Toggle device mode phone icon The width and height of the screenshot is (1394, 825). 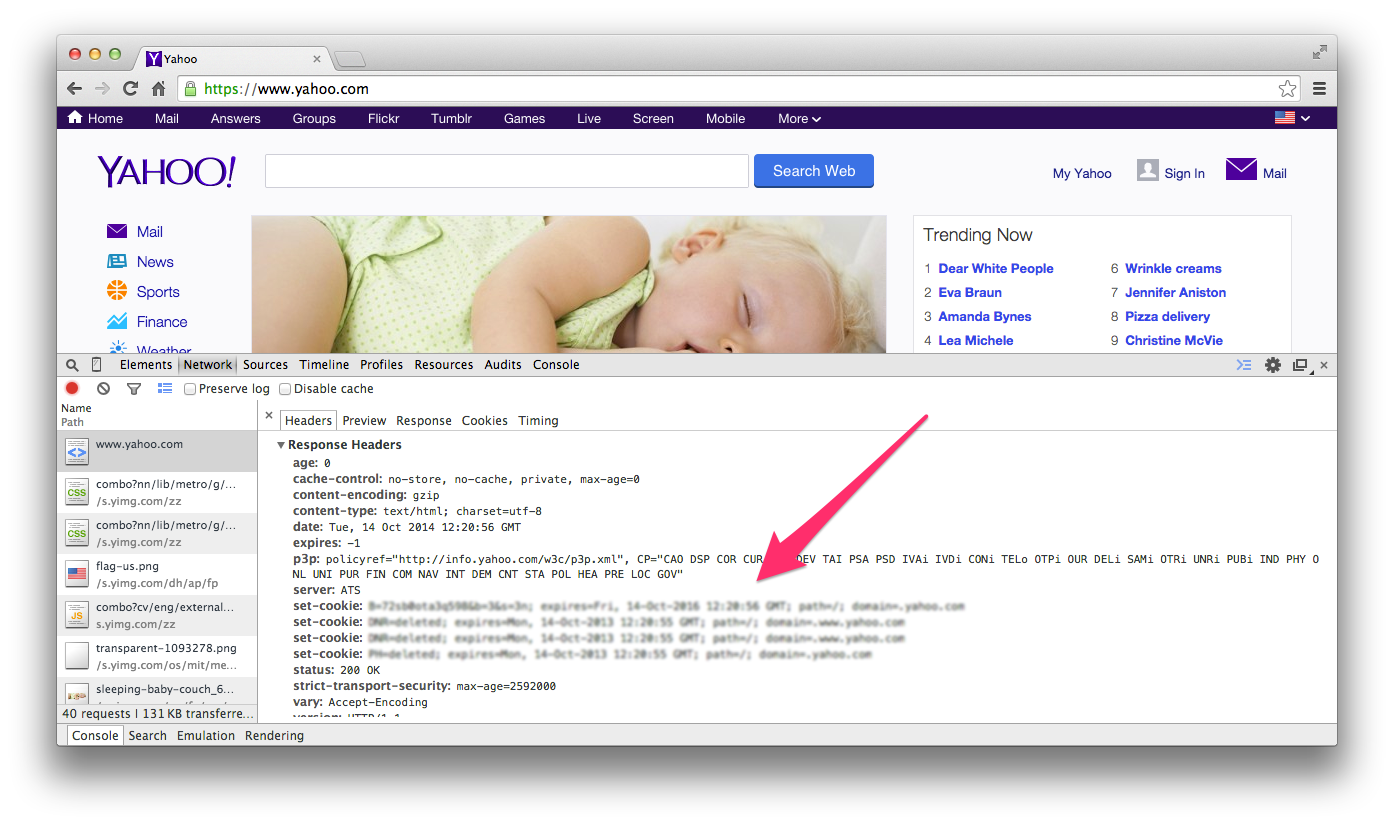[97, 365]
